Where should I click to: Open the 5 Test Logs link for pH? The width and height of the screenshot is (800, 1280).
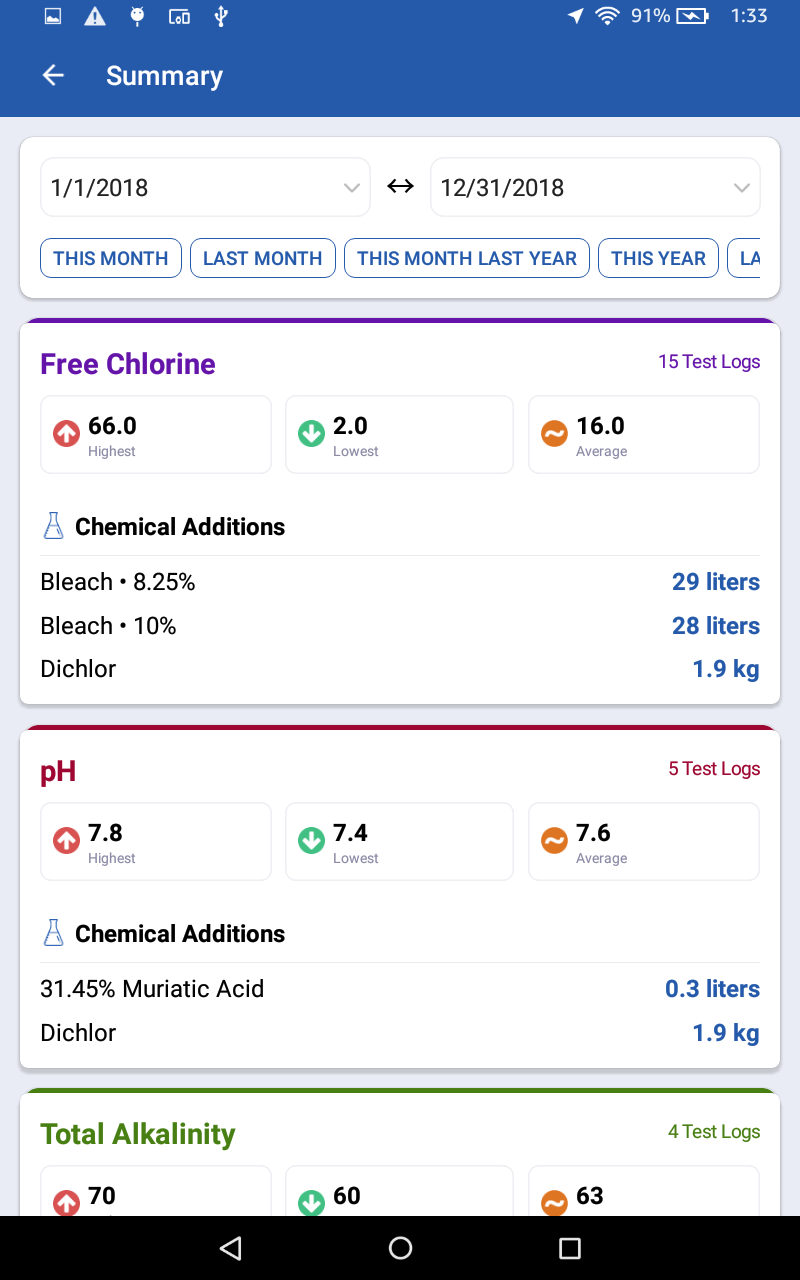coord(714,769)
